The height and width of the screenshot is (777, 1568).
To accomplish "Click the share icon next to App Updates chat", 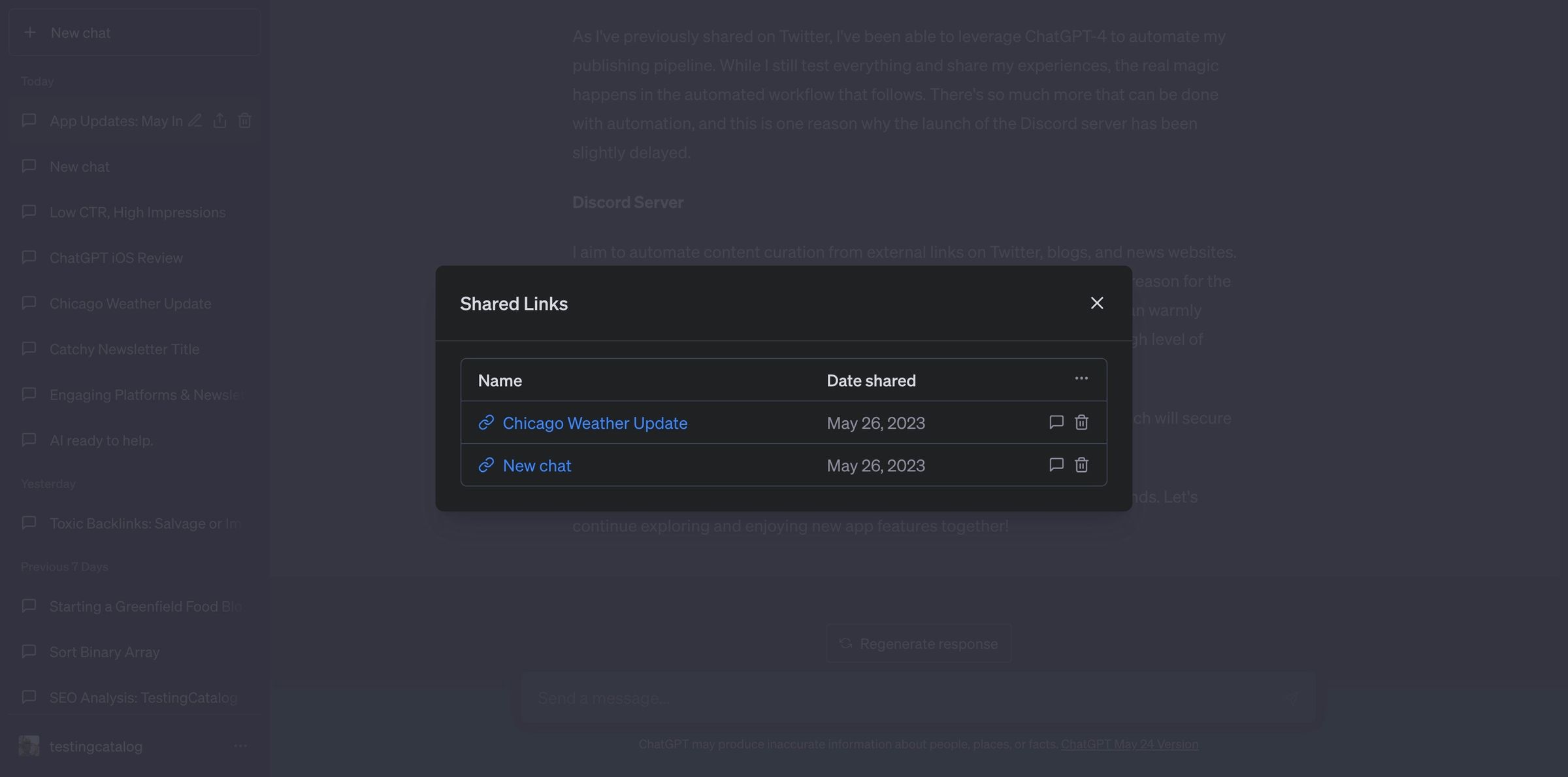I will coord(220,120).
